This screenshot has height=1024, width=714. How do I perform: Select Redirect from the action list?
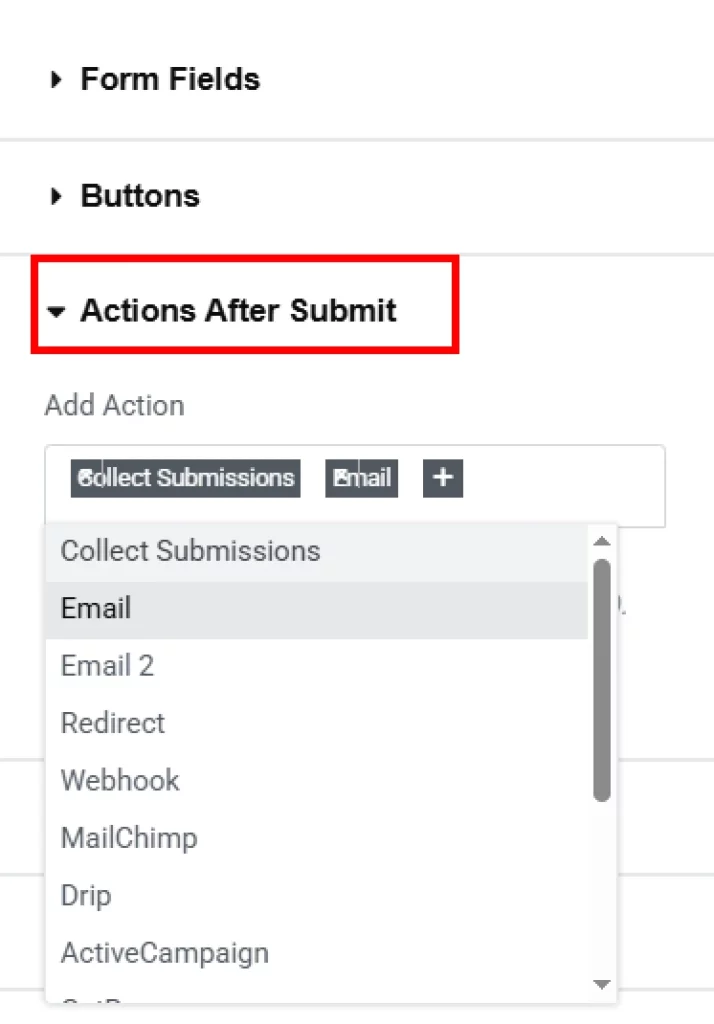coord(112,723)
